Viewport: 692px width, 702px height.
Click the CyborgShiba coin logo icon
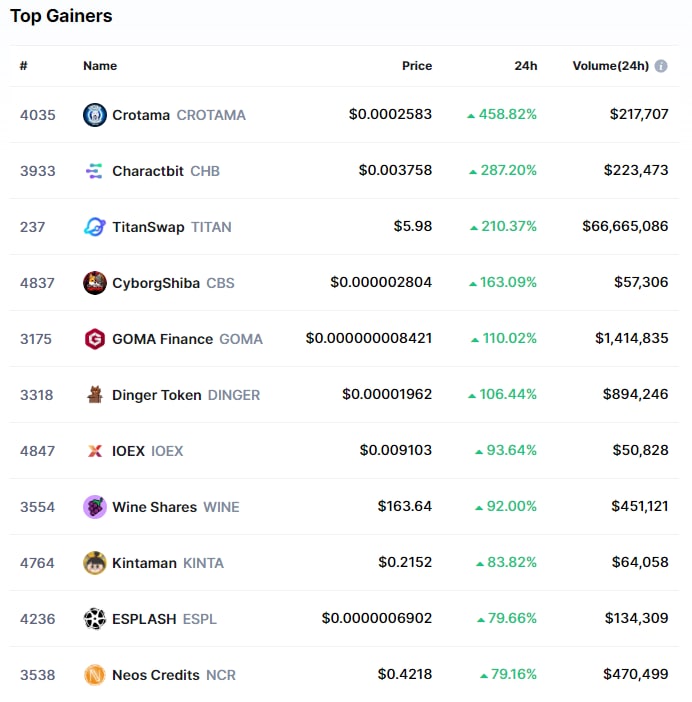coord(94,283)
